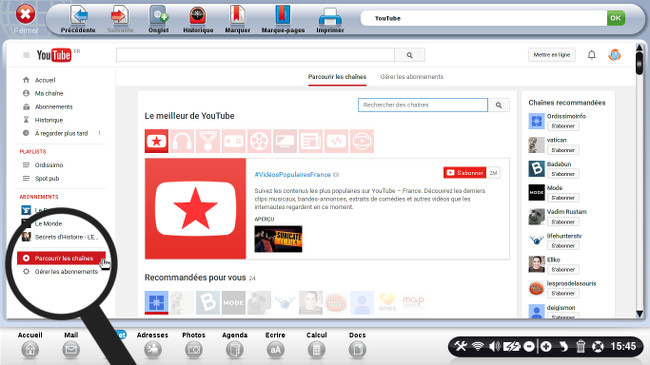Switch to Gérer les abonnements tab
Screen dimensions: 650x365
pos(412,77)
